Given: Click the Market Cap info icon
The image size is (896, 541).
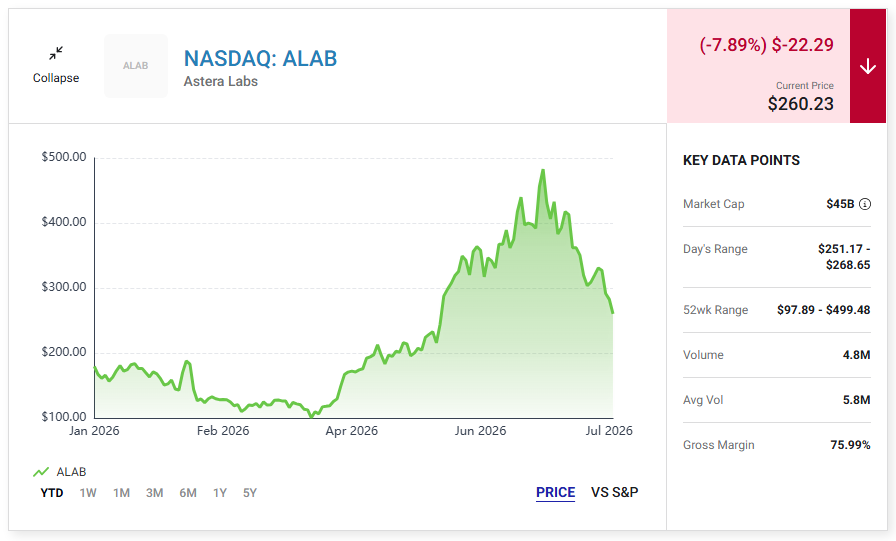Looking at the screenshot, I should pos(865,204).
